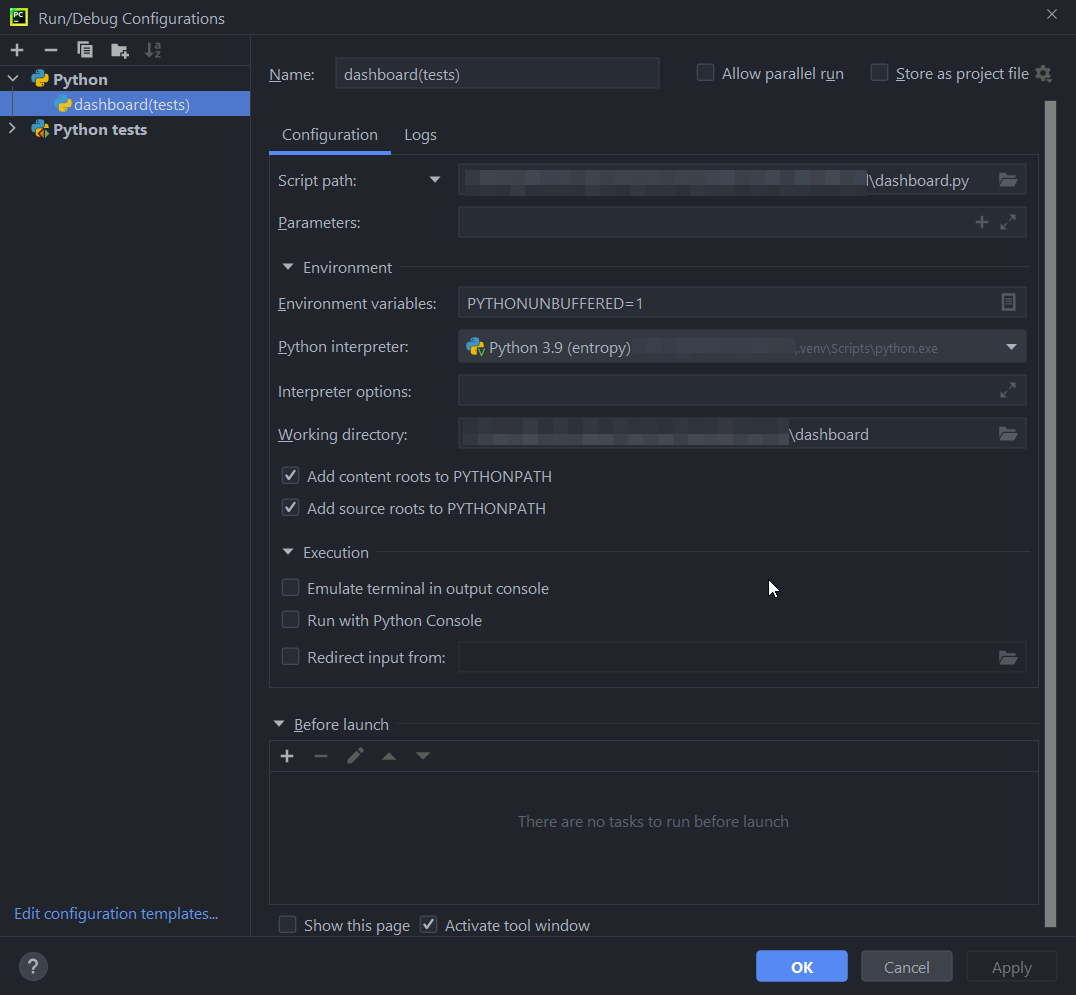Select the Python group tree item
Image resolution: width=1076 pixels, height=995 pixels.
pyautogui.click(x=80, y=80)
